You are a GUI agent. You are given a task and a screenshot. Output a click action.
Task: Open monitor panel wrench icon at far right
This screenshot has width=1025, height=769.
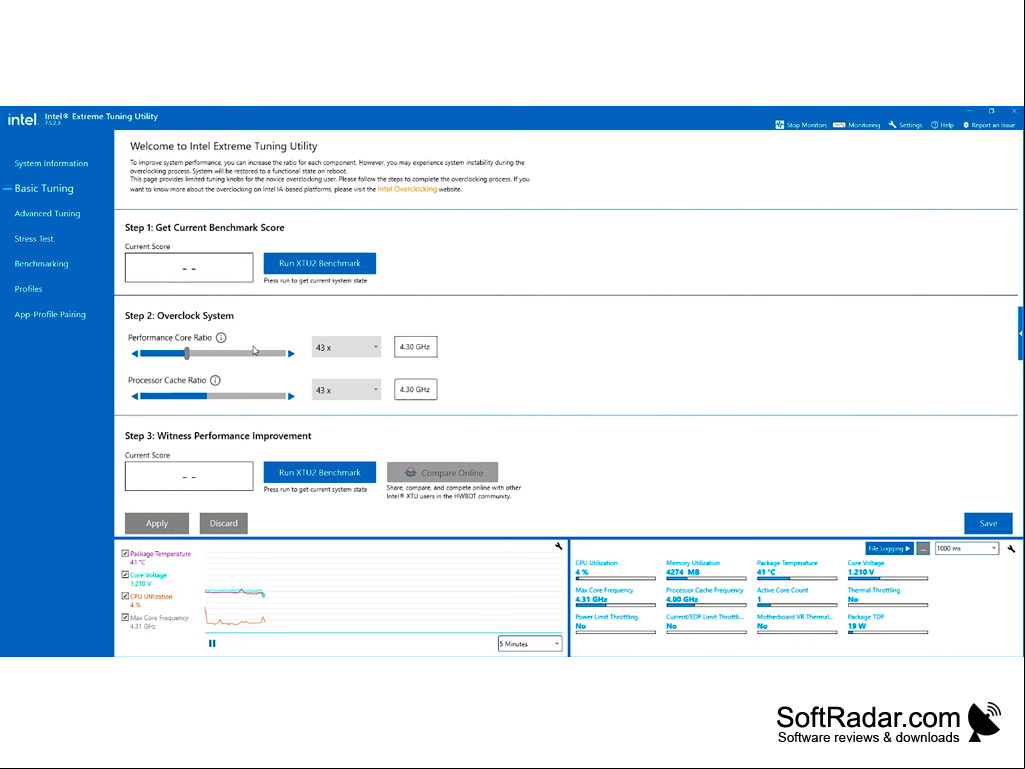1011,549
